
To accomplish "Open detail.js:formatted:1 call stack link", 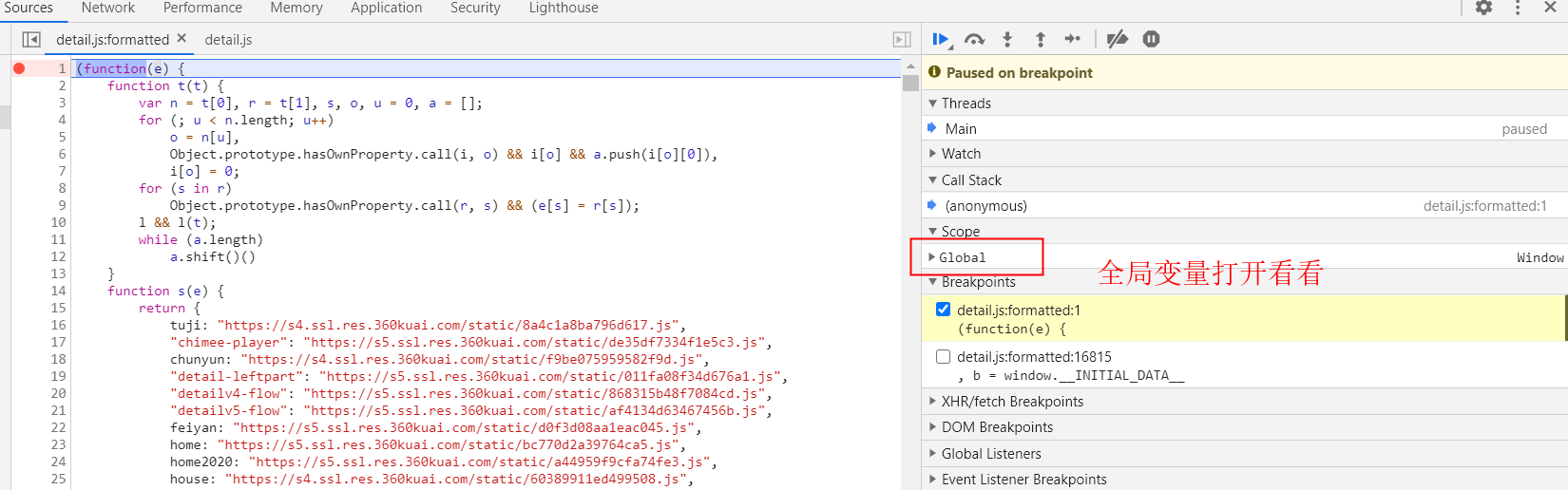I will (x=1485, y=206).
